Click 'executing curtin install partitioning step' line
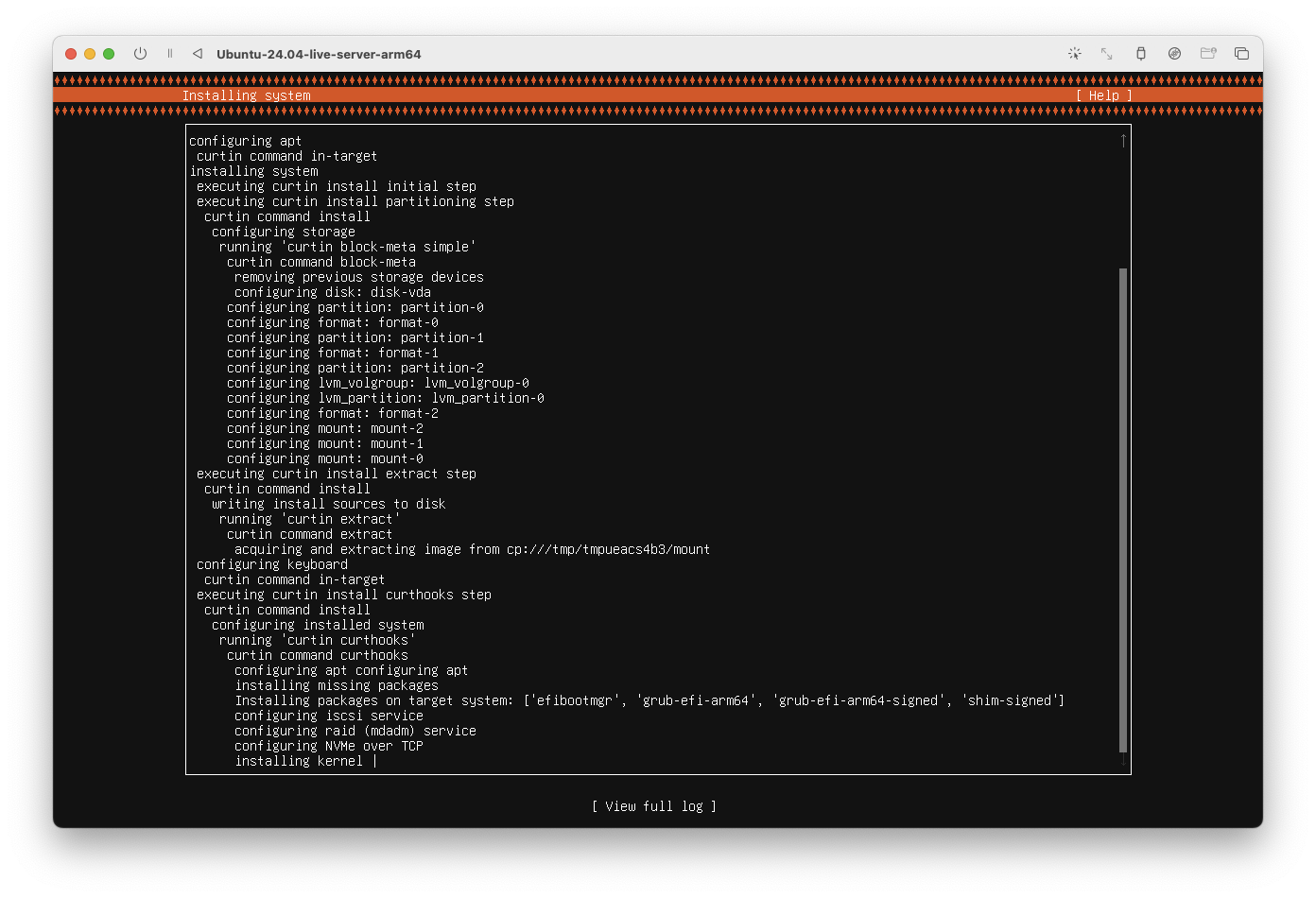Image resolution: width=1316 pixels, height=898 pixels. pyautogui.click(x=355, y=201)
